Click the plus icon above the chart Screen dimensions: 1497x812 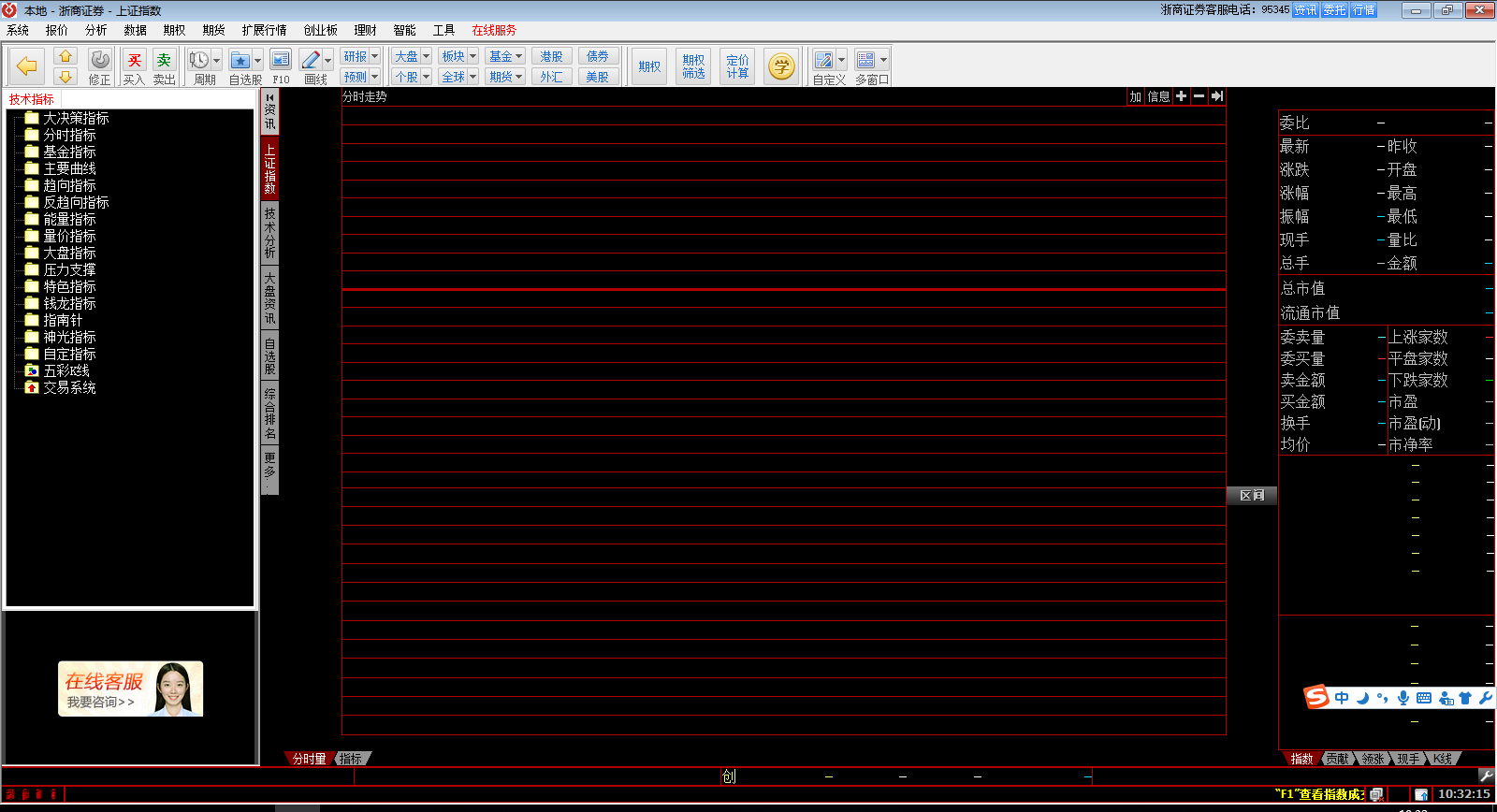[1181, 96]
